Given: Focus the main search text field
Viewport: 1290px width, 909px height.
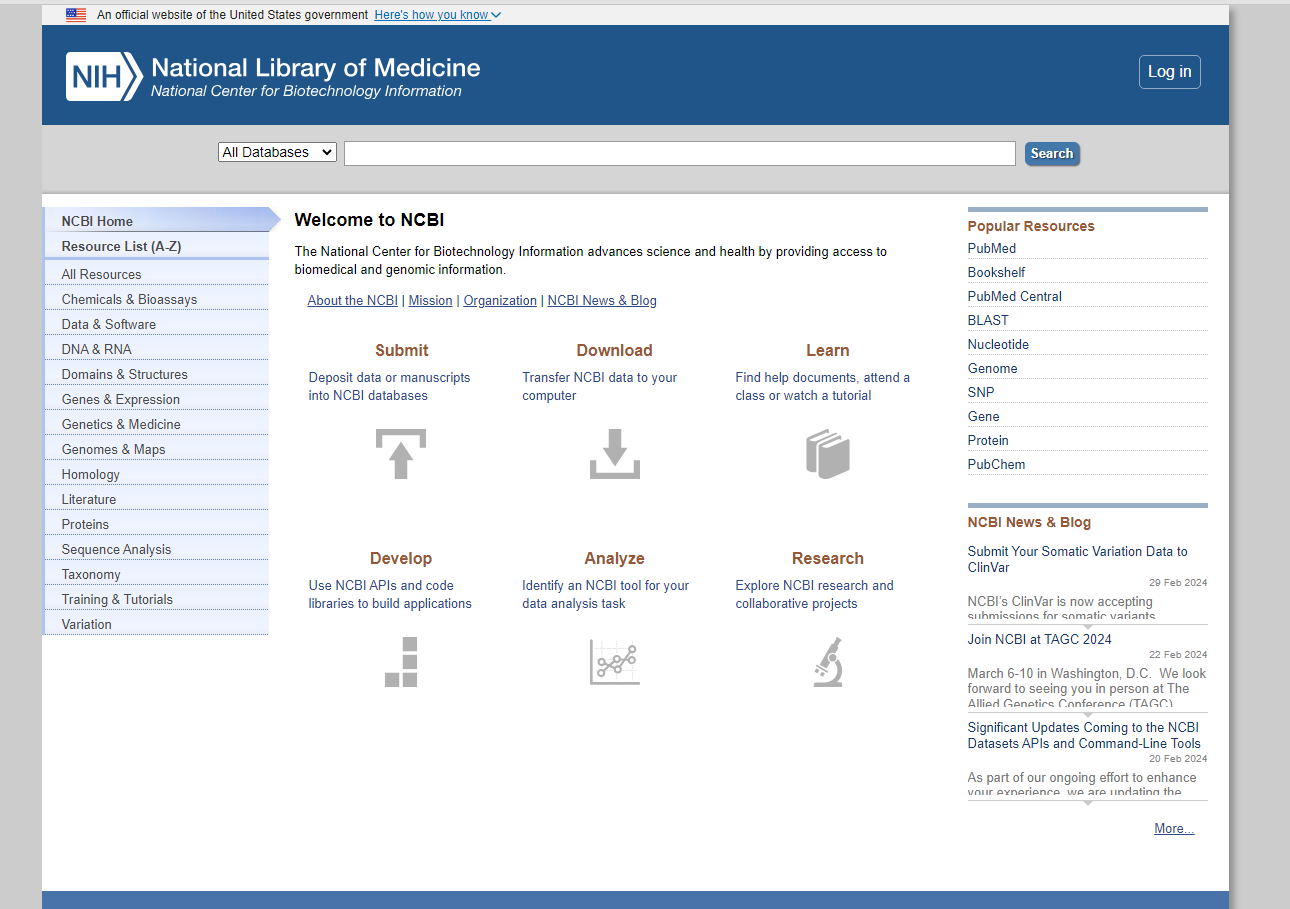Looking at the screenshot, I should point(680,153).
